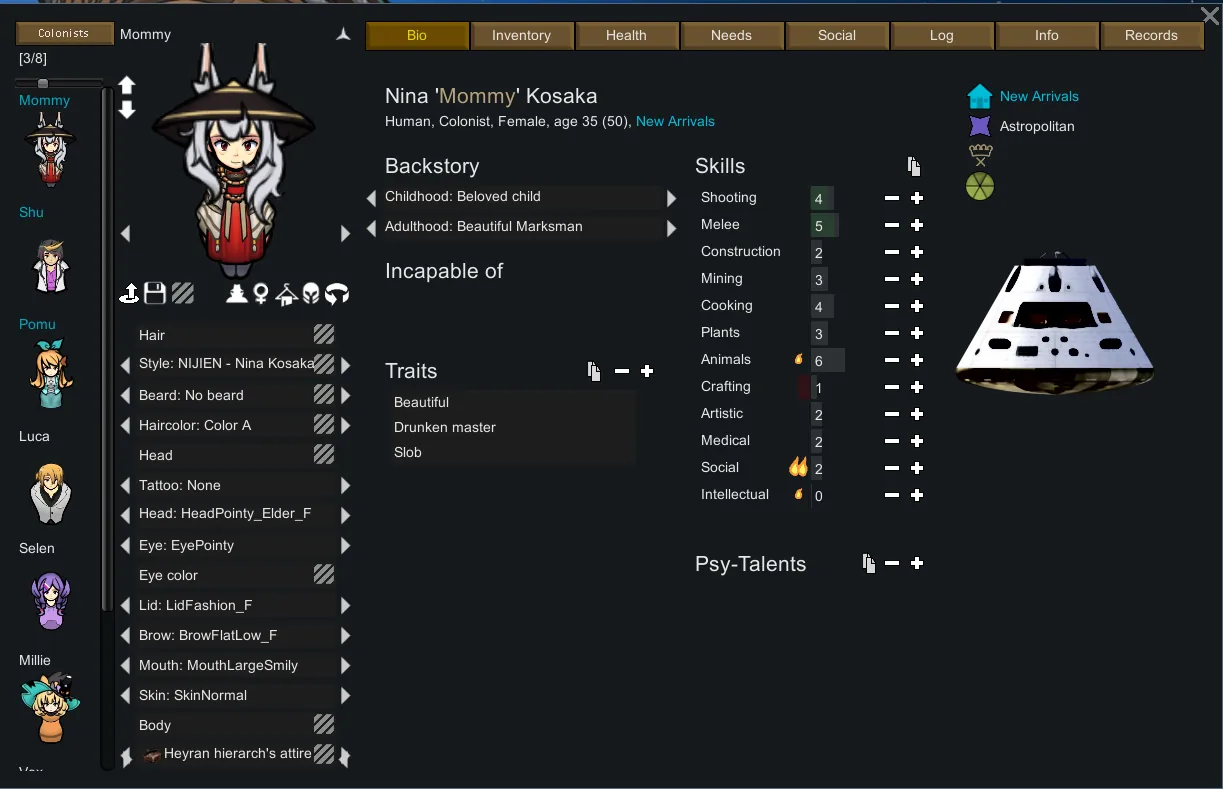Click the helmet mask icon under portrait
The height and width of the screenshot is (789, 1223).
tap(312, 293)
